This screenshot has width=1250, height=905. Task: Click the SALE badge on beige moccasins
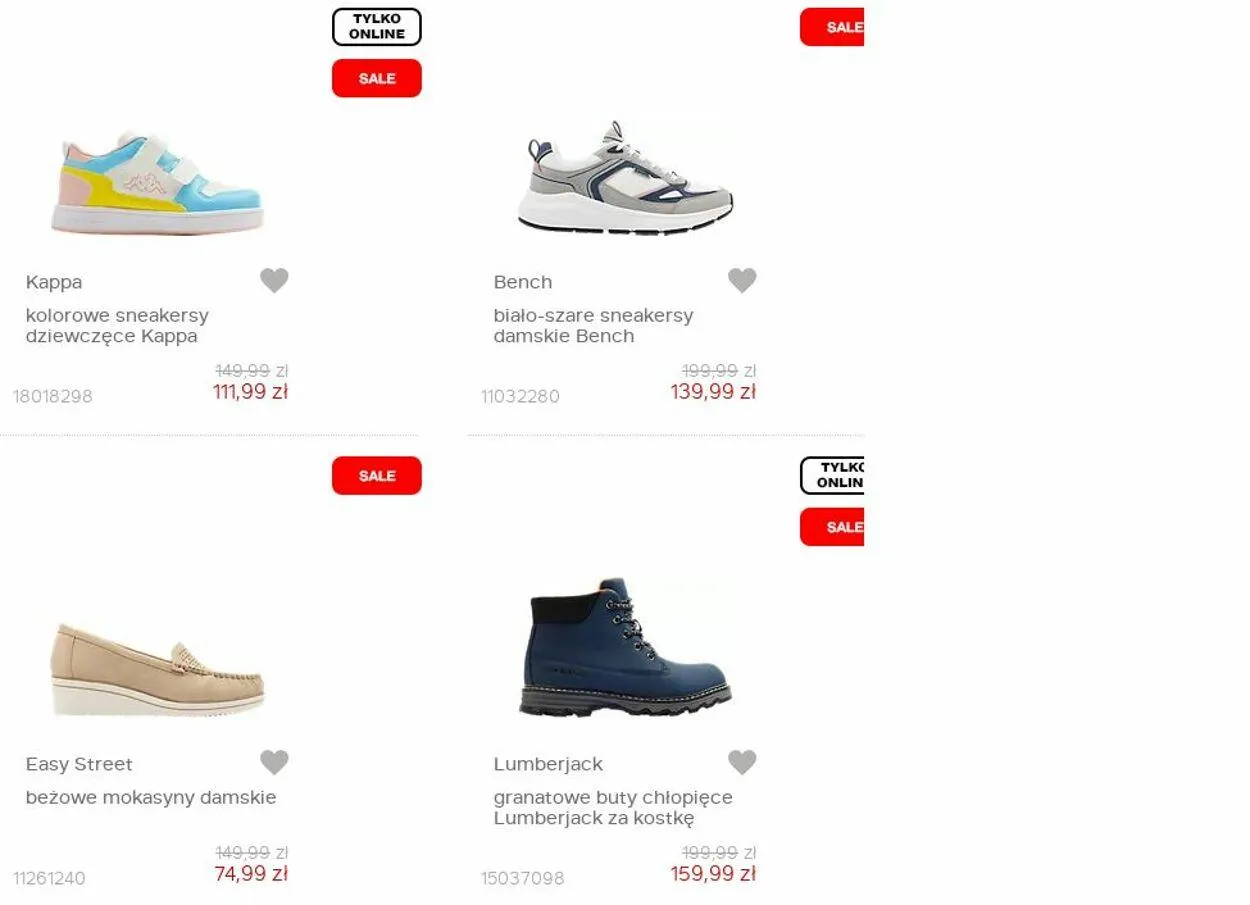pyautogui.click(x=377, y=476)
